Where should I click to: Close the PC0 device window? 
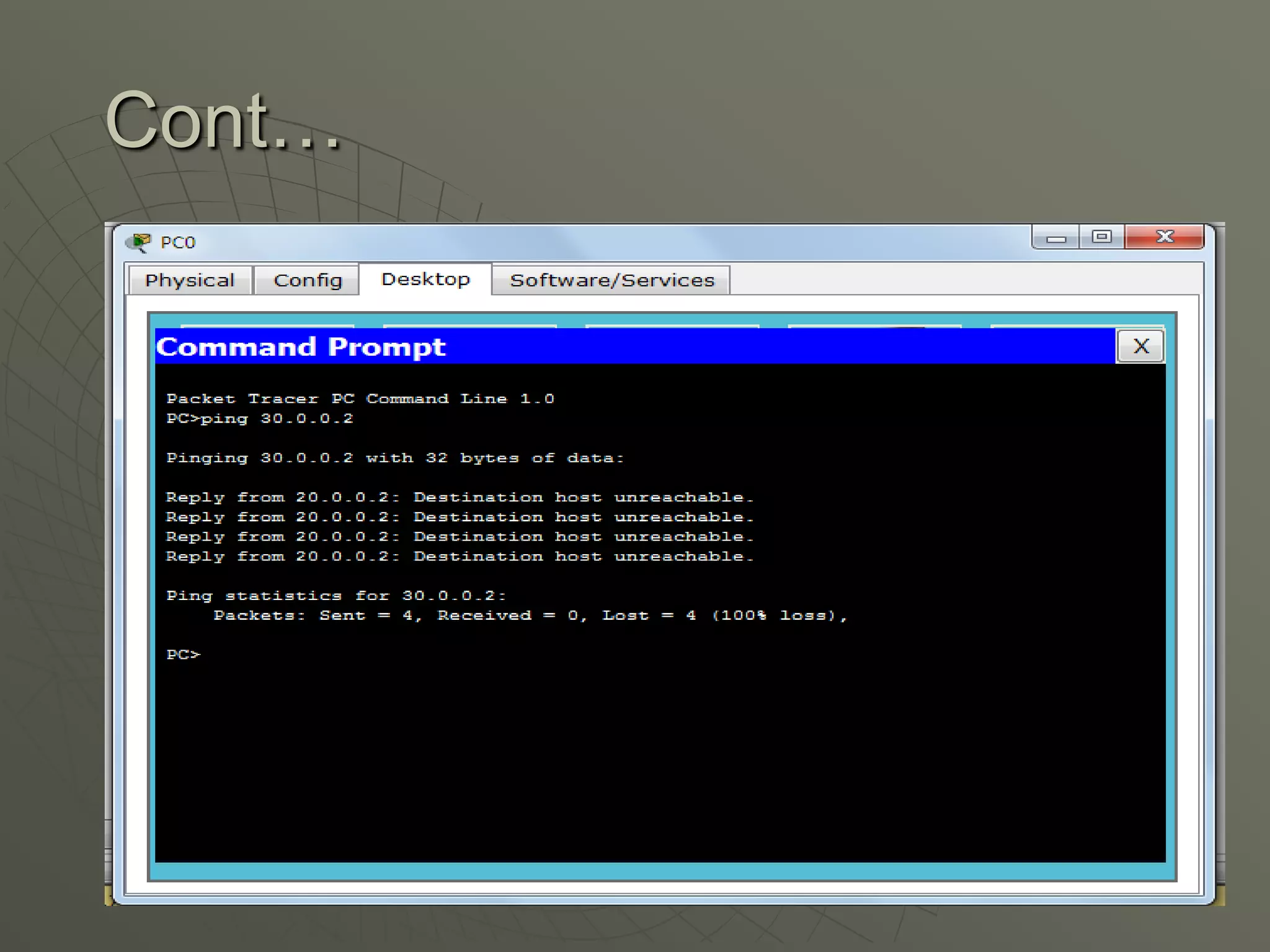1165,237
